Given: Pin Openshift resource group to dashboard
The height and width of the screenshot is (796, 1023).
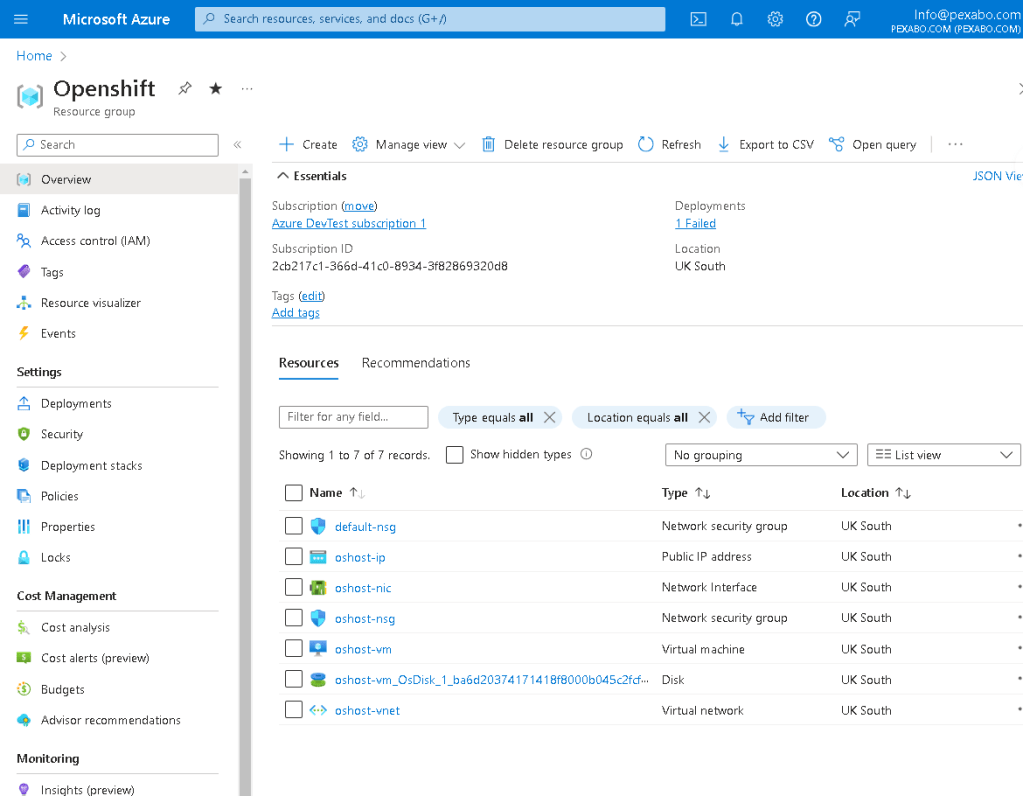Looking at the screenshot, I should [x=185, y=88].
